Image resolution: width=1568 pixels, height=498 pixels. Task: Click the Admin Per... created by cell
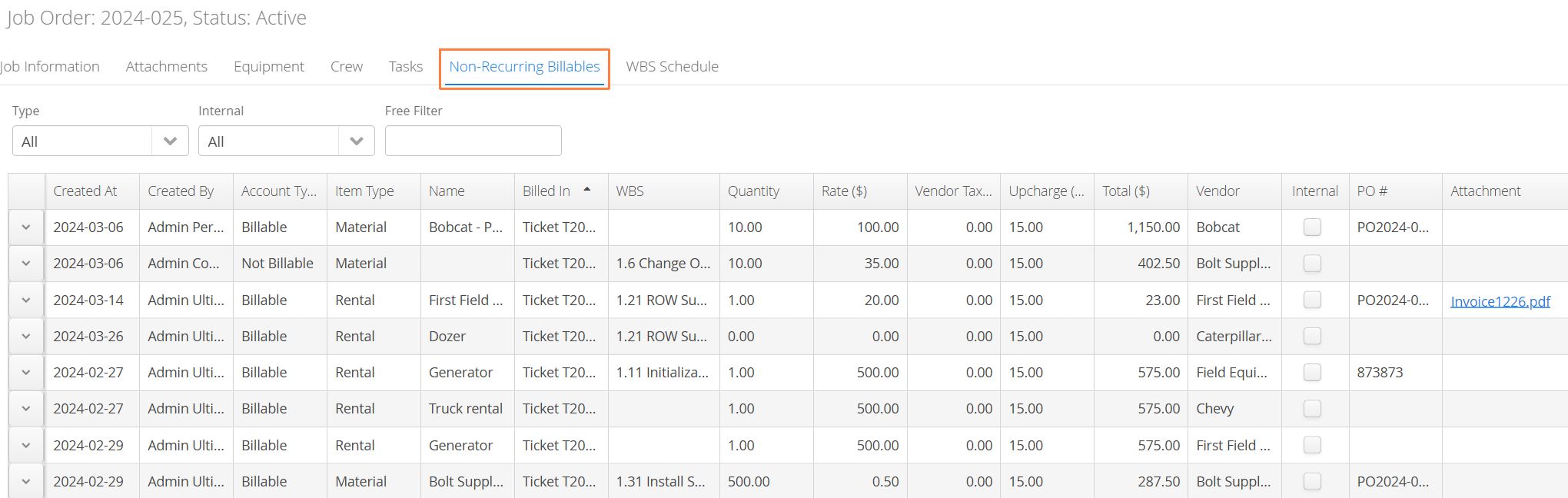[186, 227]
